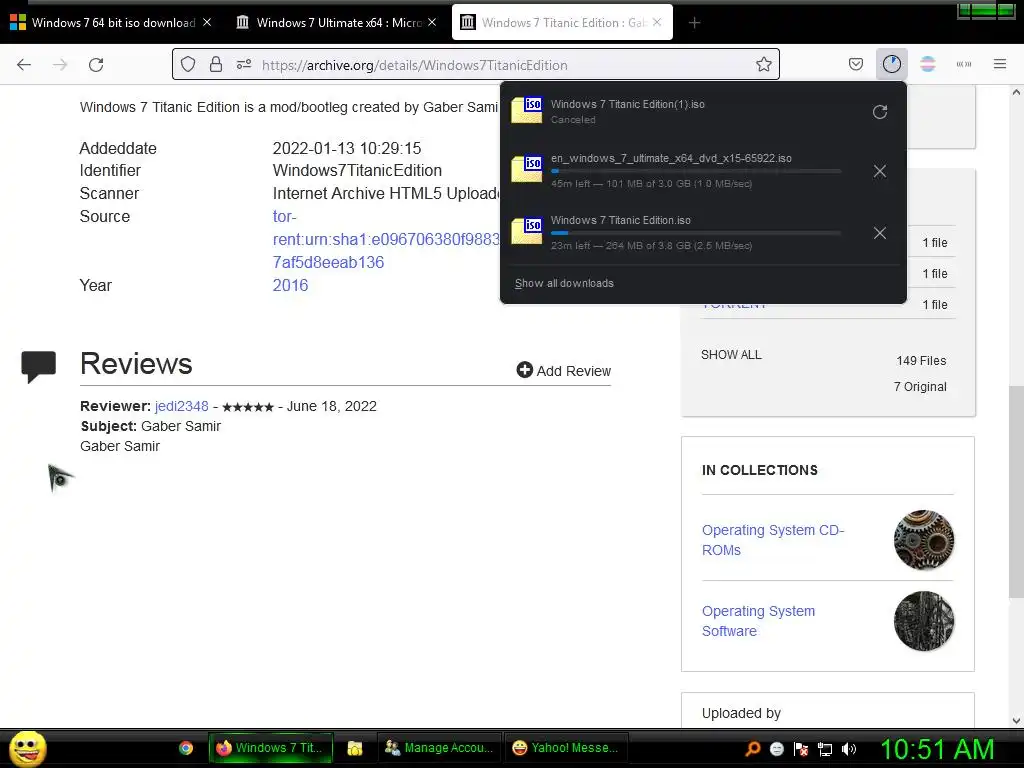
Task: Click the network tray icon
Action: pos(825,749)
